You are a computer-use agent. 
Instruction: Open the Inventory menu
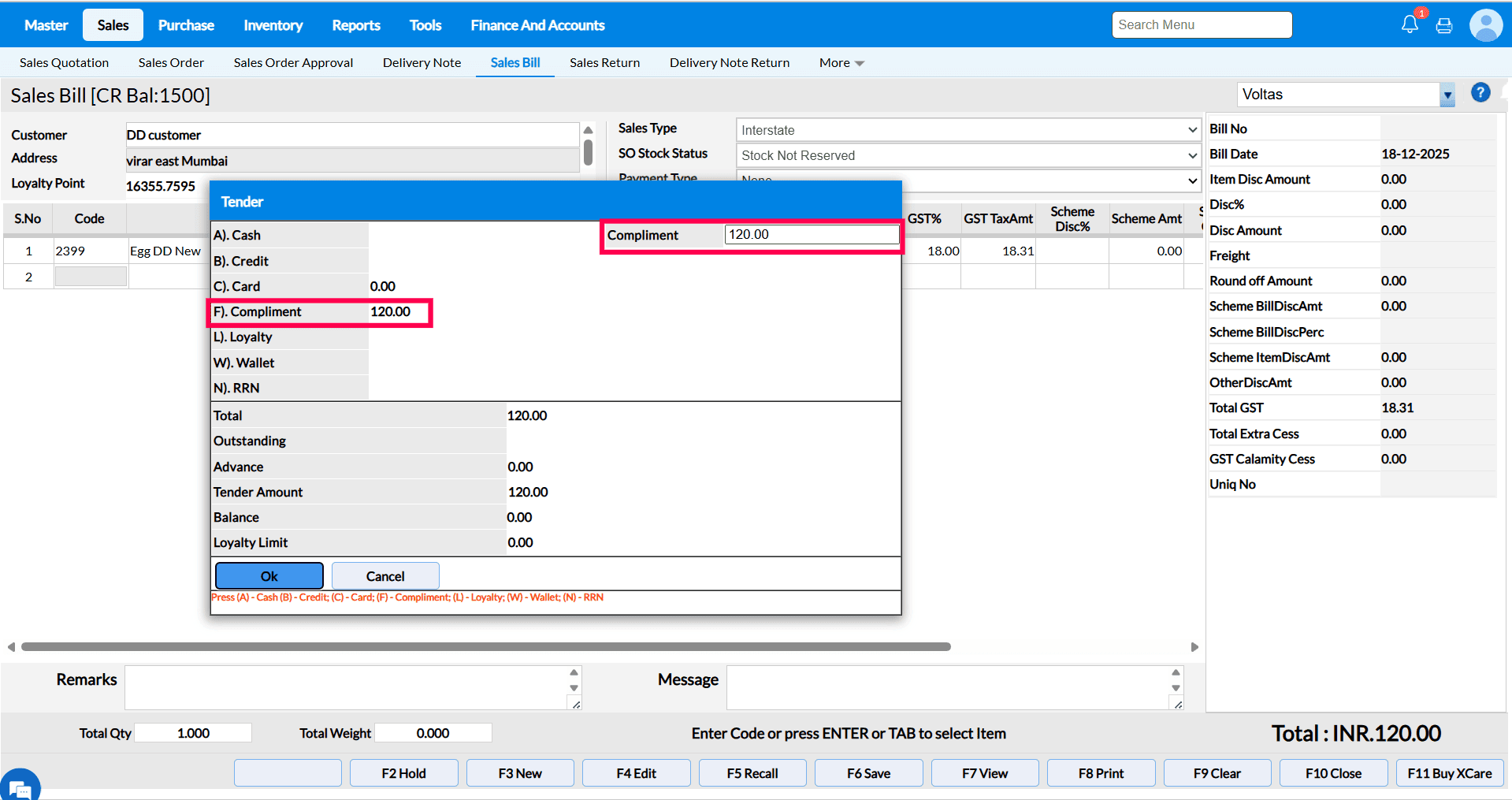273,25
